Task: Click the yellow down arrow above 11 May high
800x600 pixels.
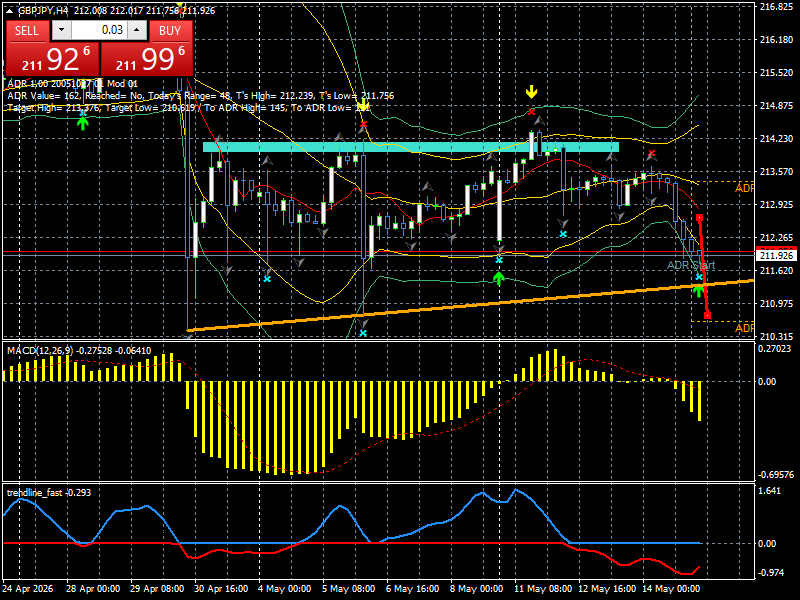Action: (532, 92)
